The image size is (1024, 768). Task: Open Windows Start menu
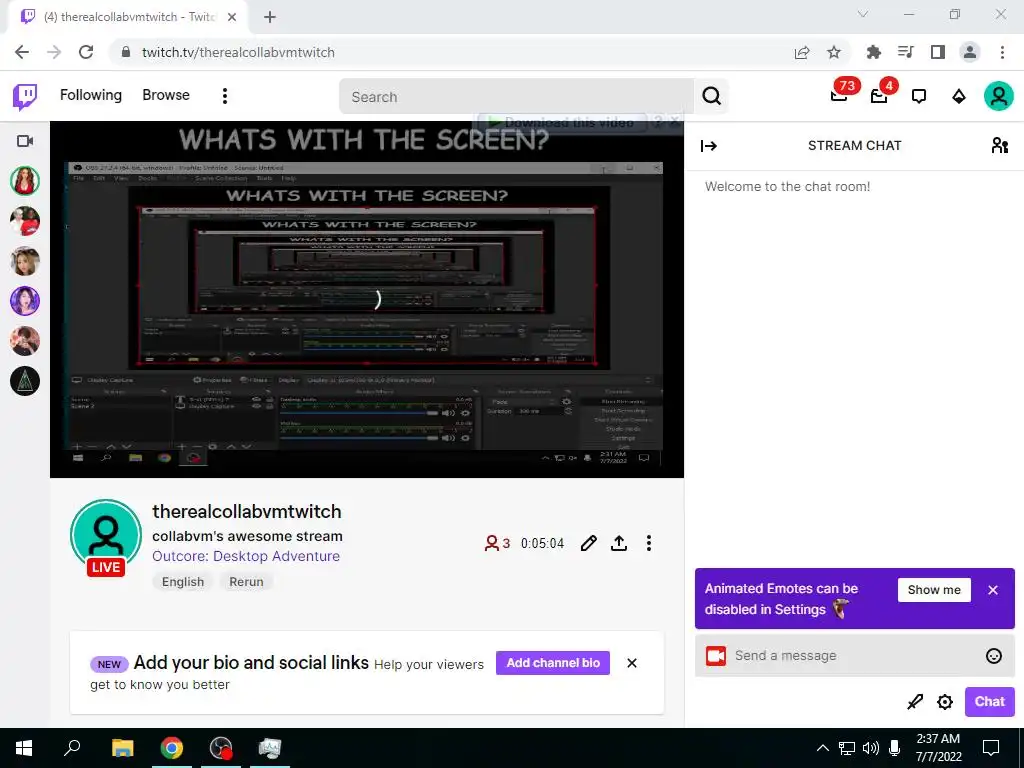point(24,748)
